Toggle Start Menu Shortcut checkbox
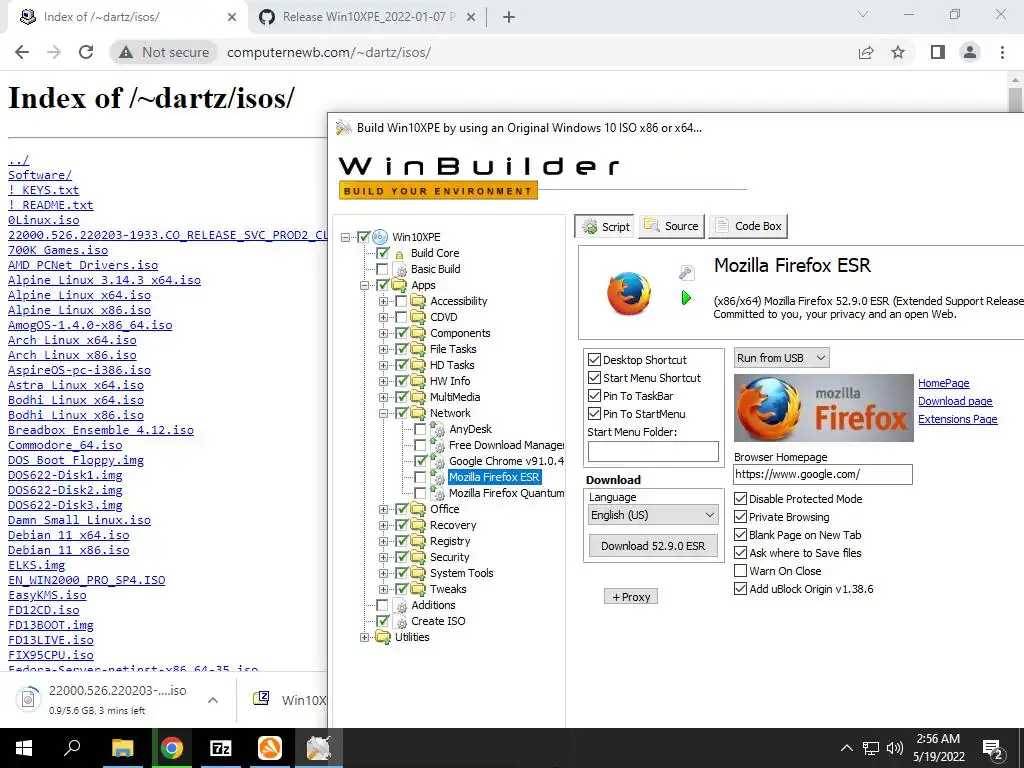The width and height of the screenshot is (1024, 768). tap(594, 377)
